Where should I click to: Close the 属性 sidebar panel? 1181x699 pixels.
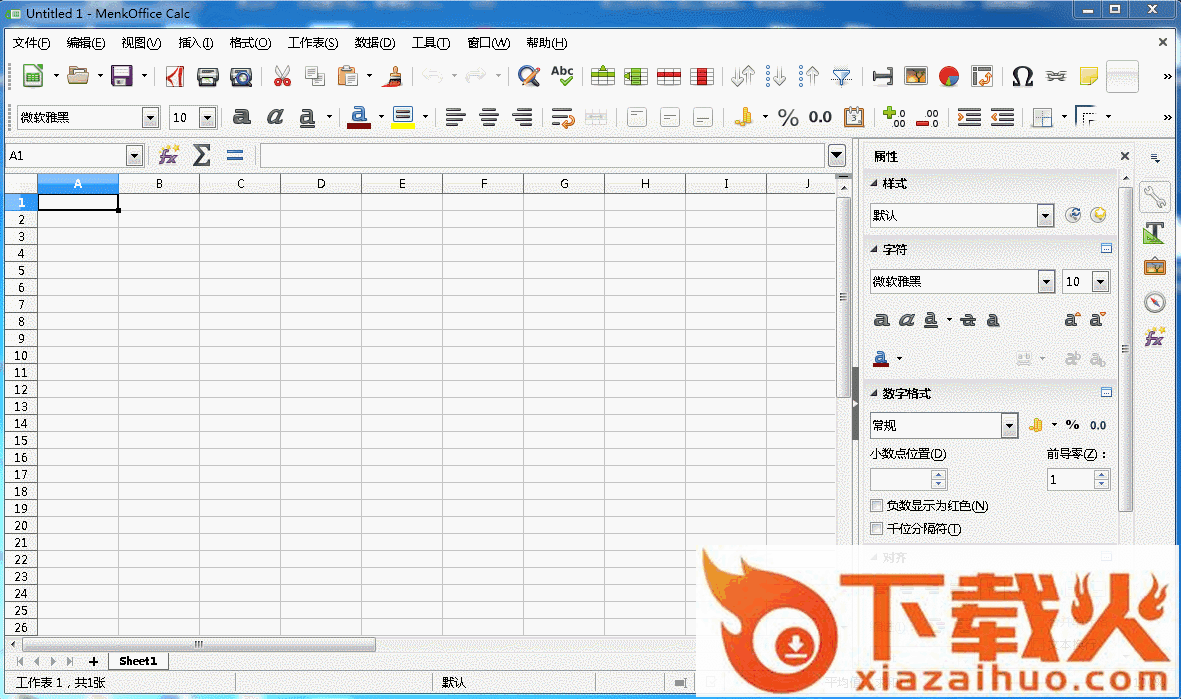(x=1125, y=156)
